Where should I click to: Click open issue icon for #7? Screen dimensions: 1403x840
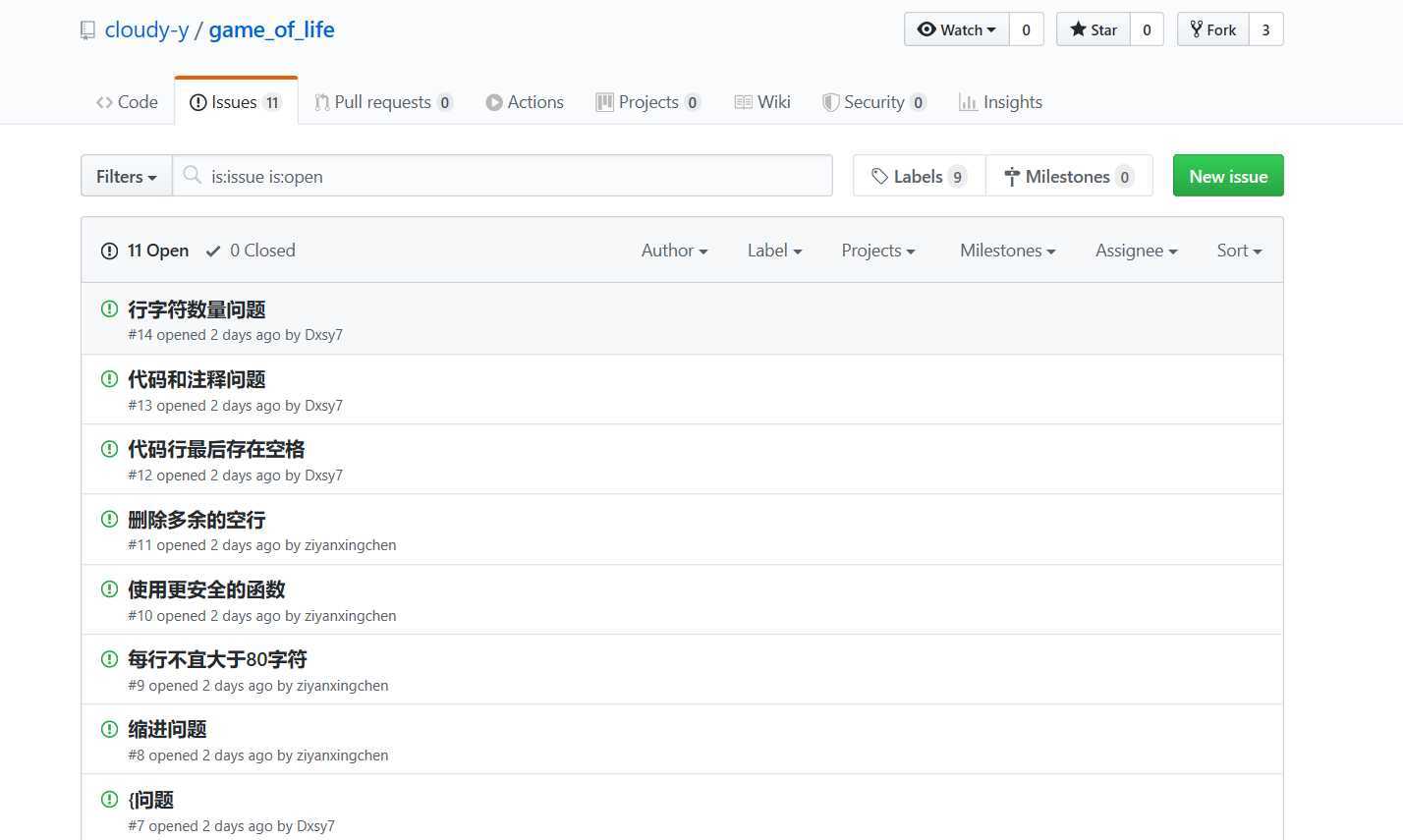click(110, 799)
